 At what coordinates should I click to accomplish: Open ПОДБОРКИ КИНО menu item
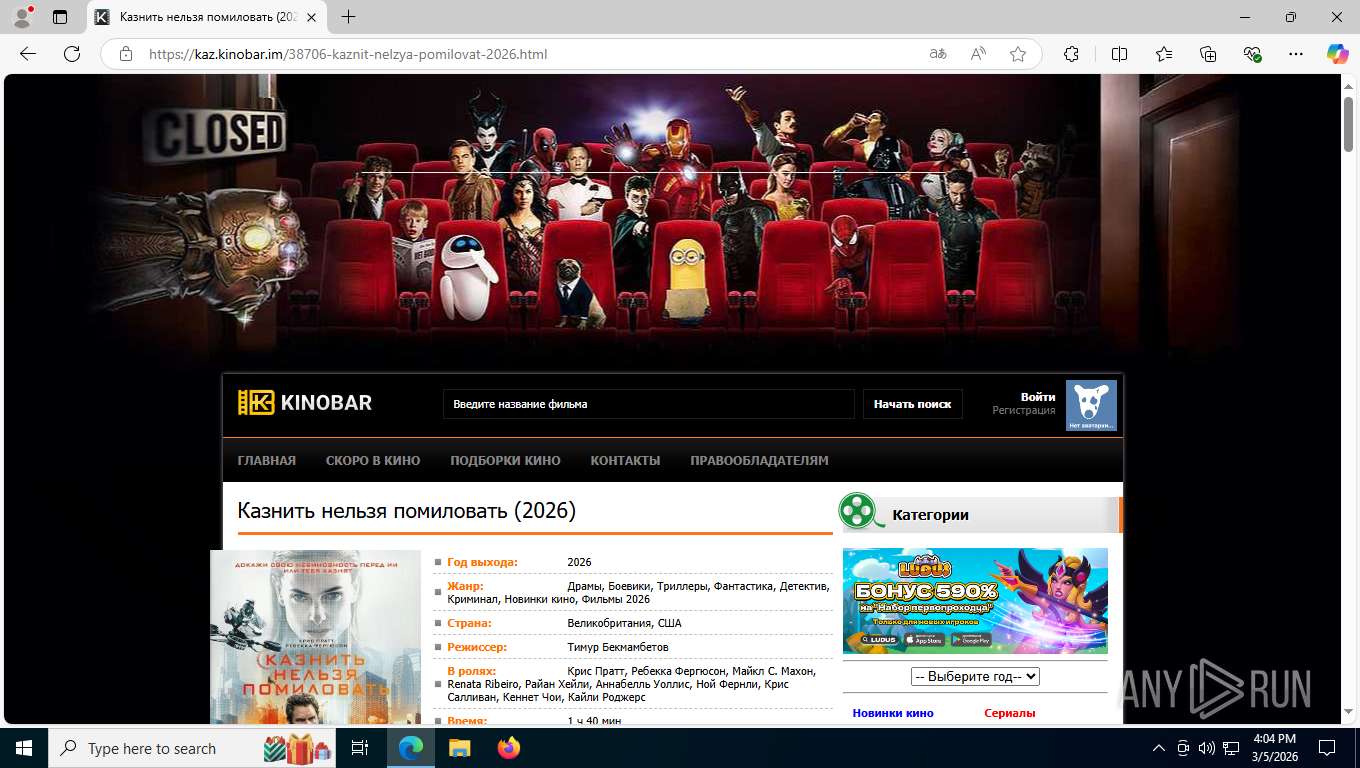click(505, 461)
